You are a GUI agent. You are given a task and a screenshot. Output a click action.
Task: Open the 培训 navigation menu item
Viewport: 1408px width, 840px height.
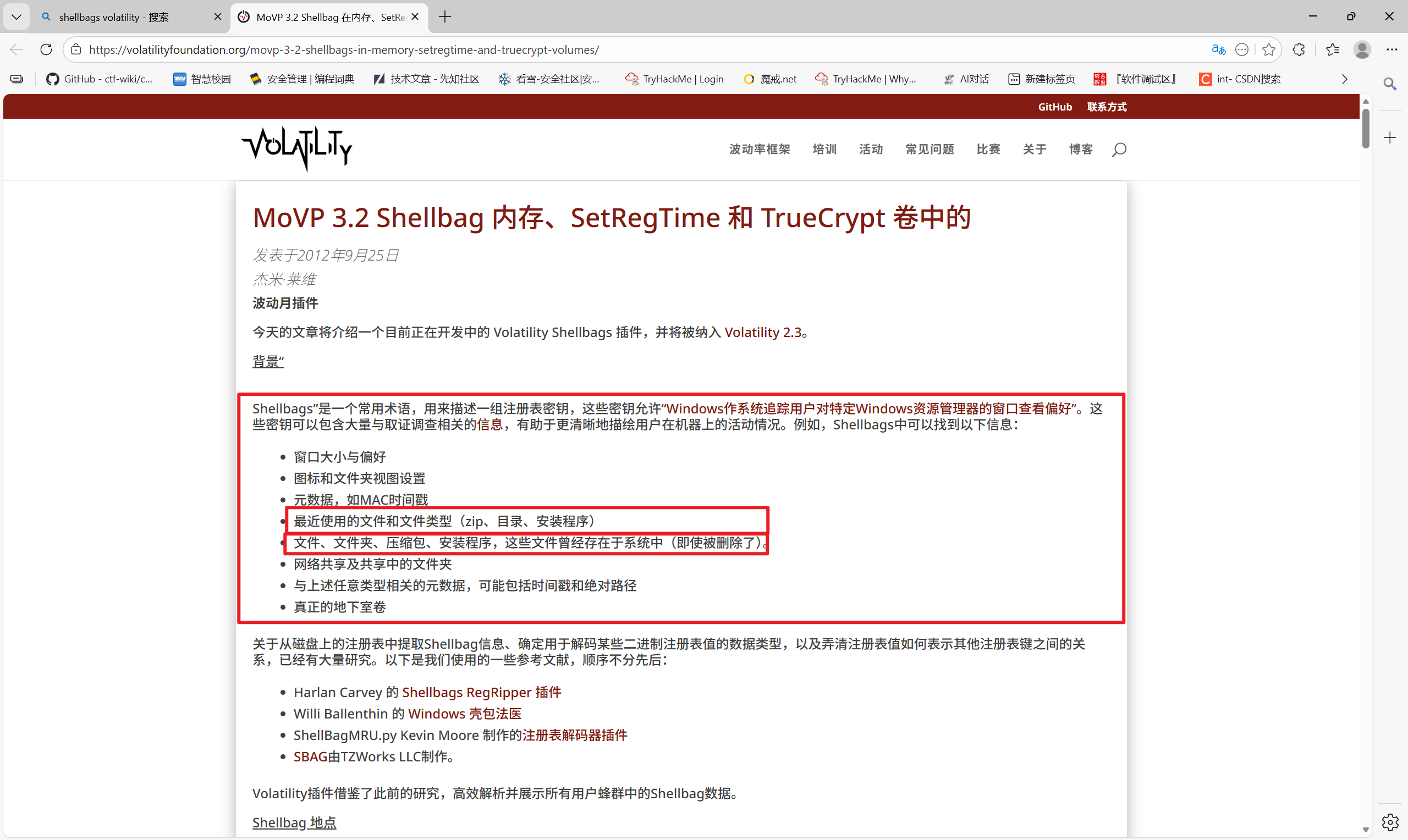click(824, 150)
